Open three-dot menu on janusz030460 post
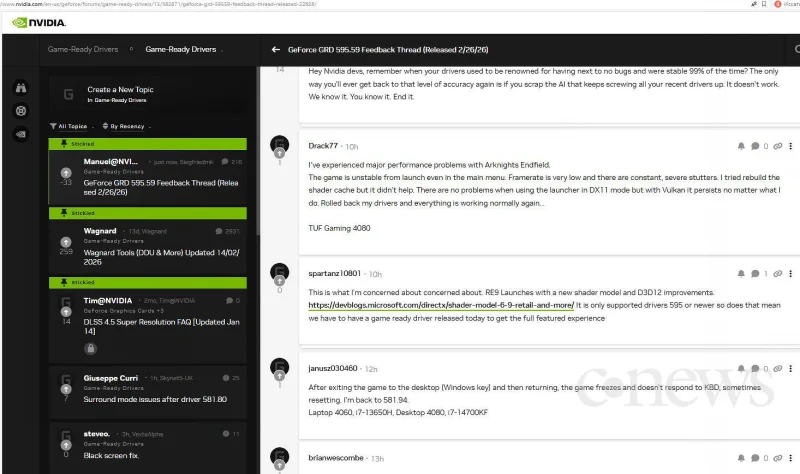800x474 pixels. coord(790,368)
